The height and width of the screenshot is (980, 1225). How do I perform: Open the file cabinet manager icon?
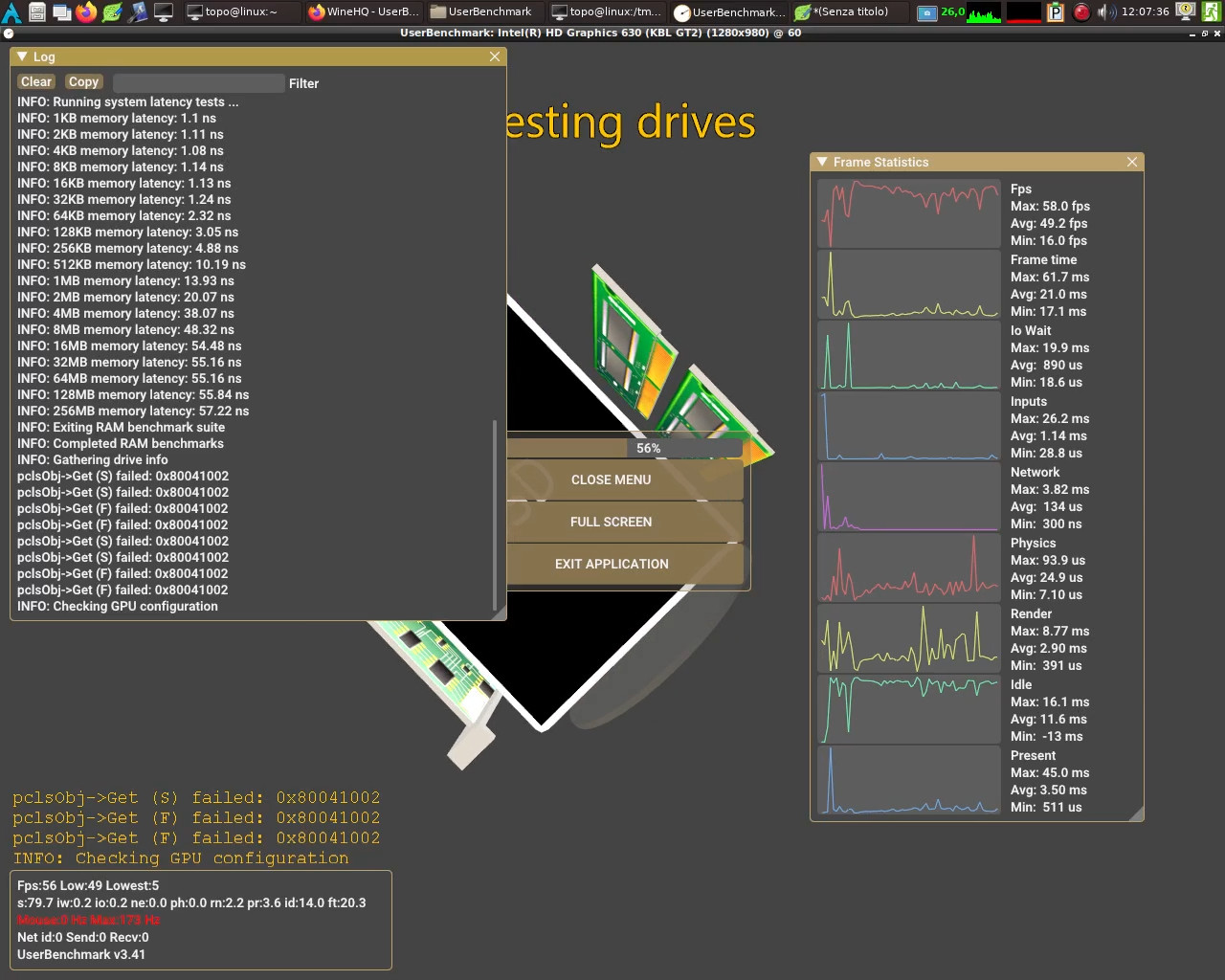click(36, 11)
